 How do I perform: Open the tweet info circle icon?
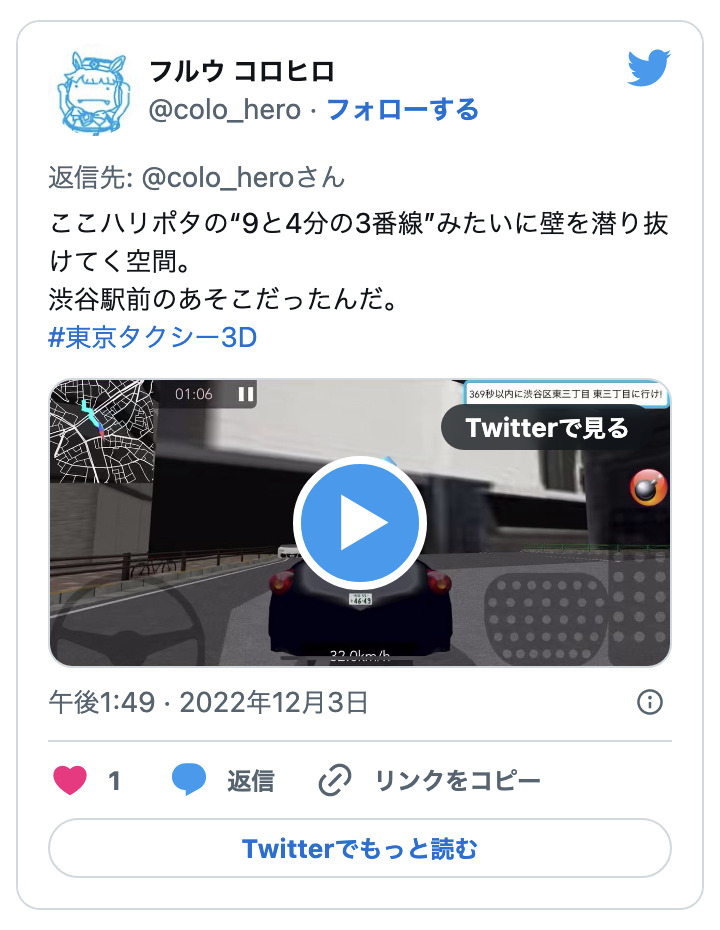pyautogui.click(x=649, y=702)
